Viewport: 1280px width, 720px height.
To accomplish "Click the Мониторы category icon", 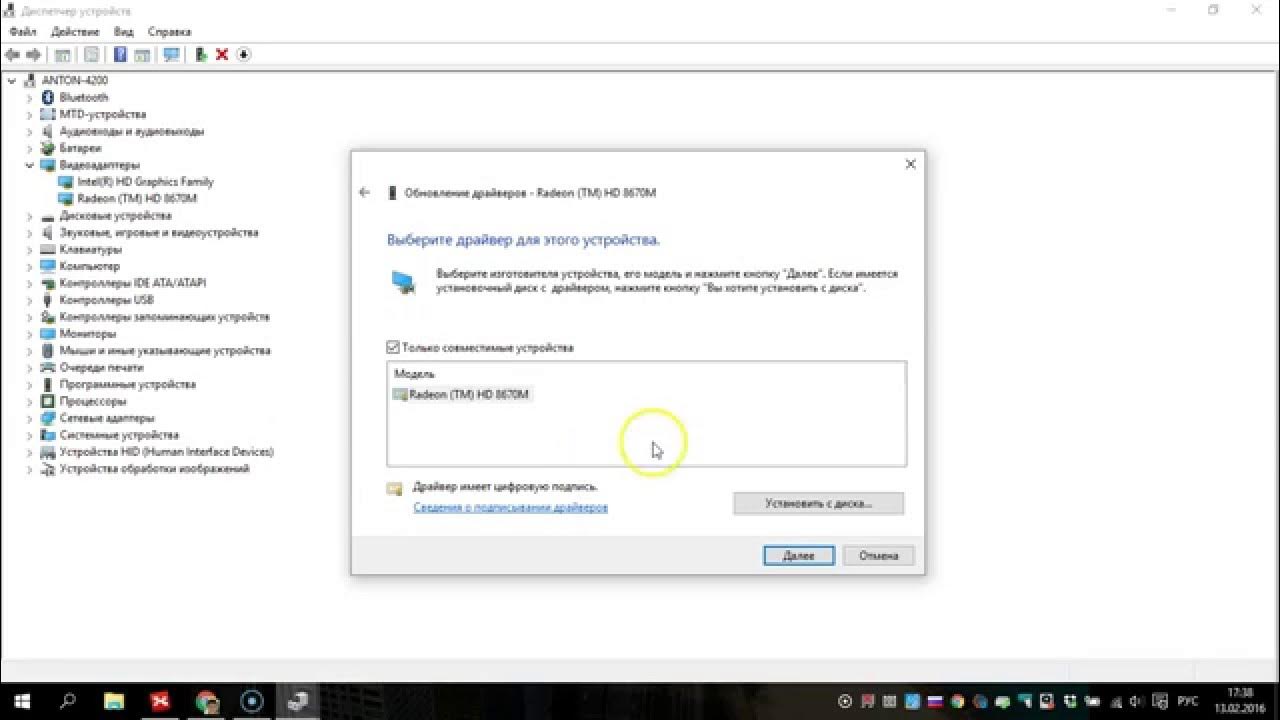I will click(x=47, y=334).
